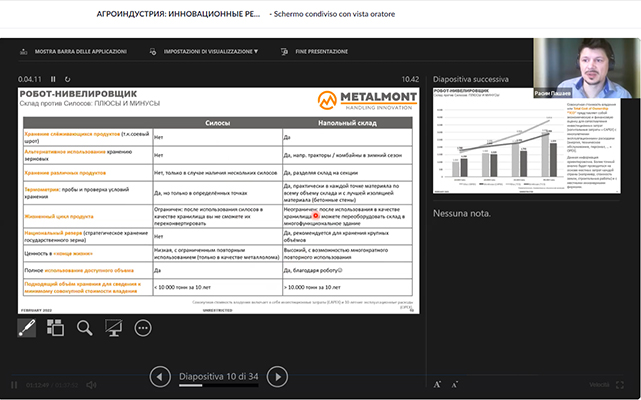Viewport: 641px width, 400px height.
Task: Open the all-slides grid view
Action: click(55, 327)
